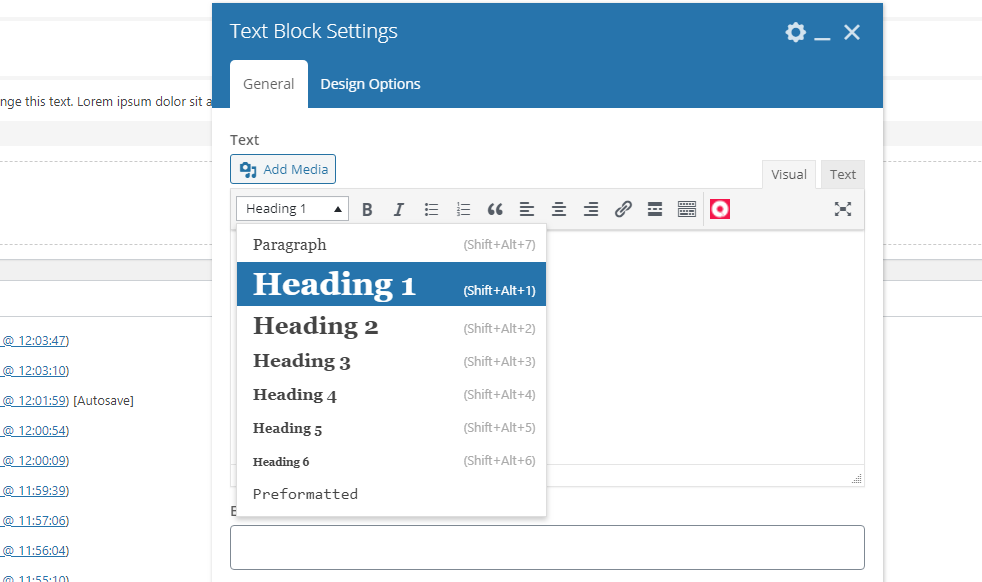Align text left icon
The height and width of the screenshot is (582, 982).
point(527,209)
